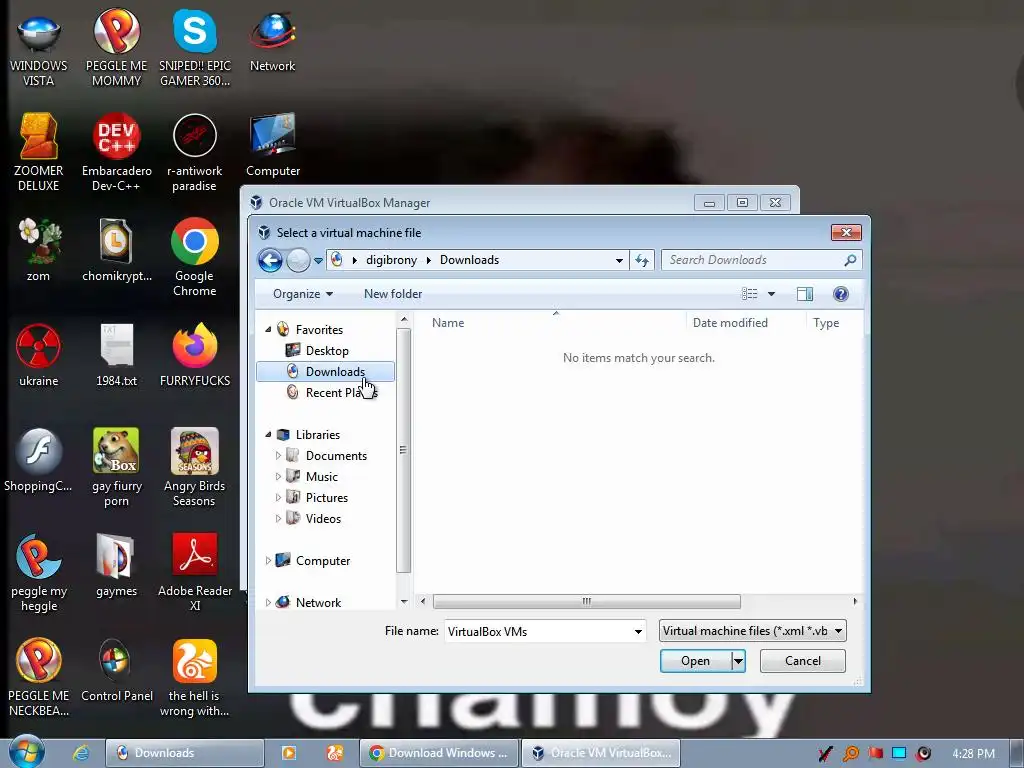The image size is (1024, 768).
Task: Select the Control Panel desktop icon
Action: [x=116, y=671]
